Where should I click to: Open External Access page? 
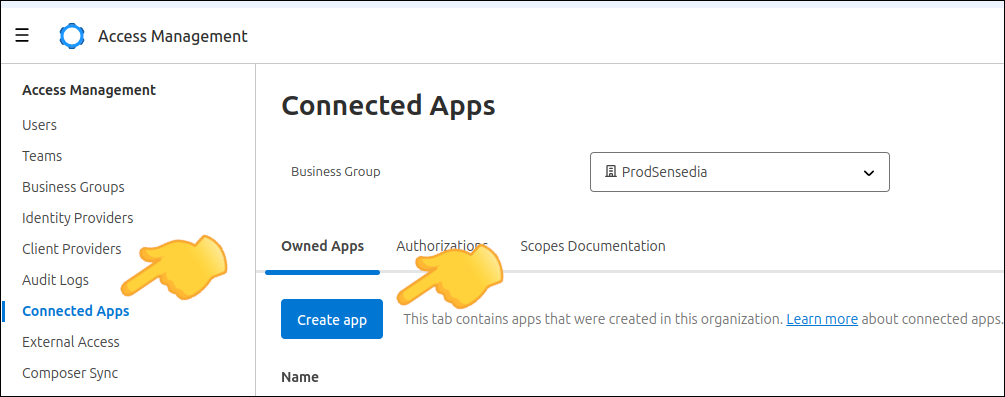71,342
